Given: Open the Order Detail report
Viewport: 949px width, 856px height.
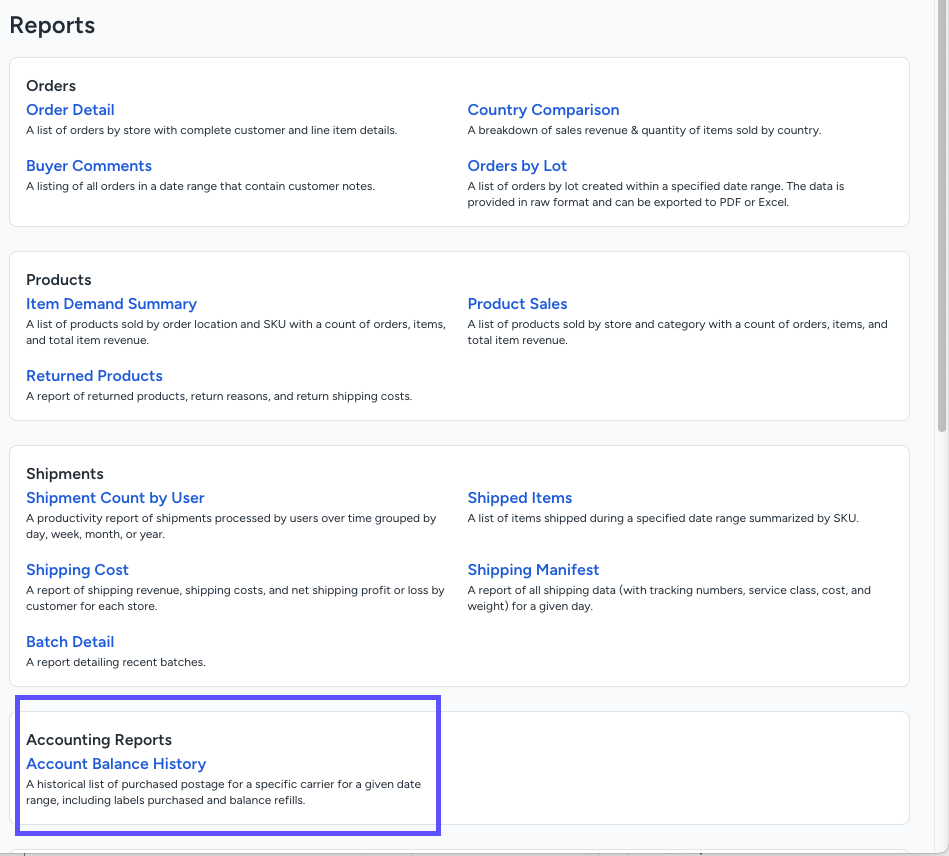Looking at the screenshot, I should coord(70,110).
